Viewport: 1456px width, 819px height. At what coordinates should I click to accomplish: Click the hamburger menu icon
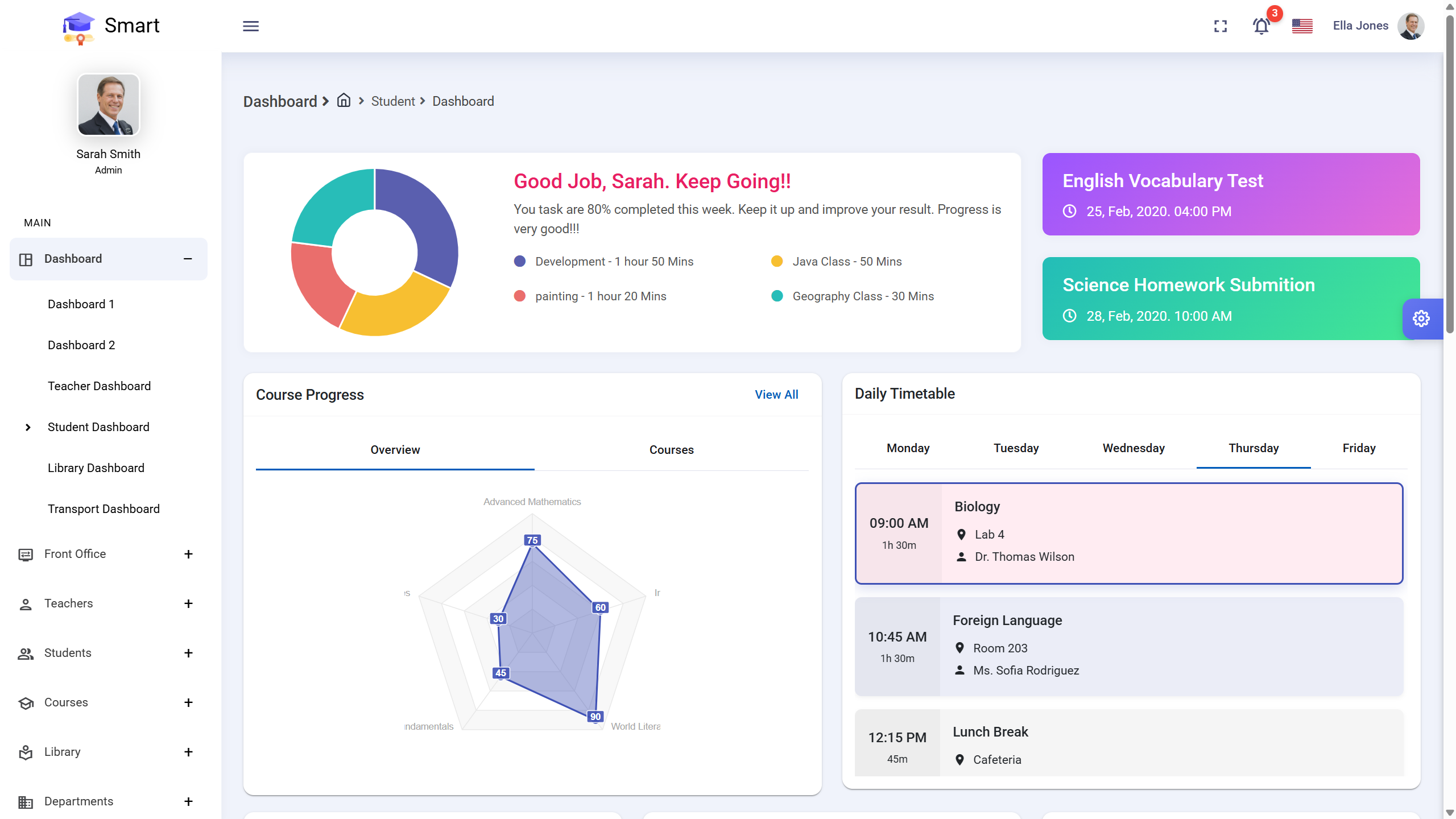click(x=251, y=26)
